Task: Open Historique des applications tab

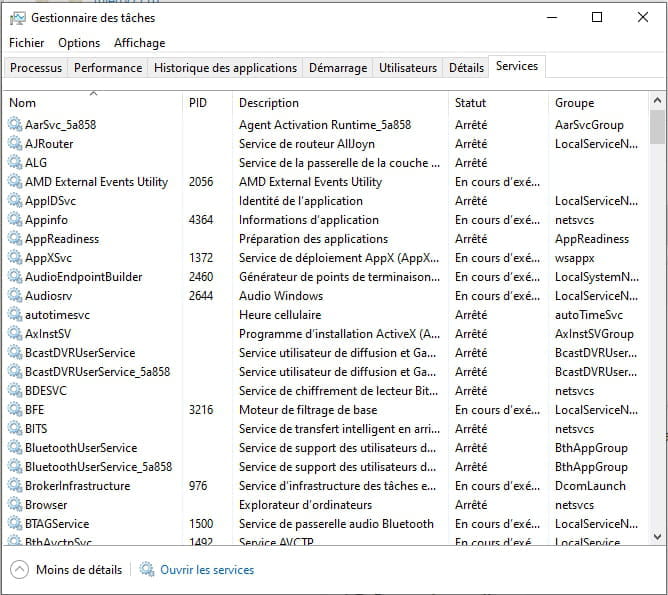Action: tap(225, 68)
